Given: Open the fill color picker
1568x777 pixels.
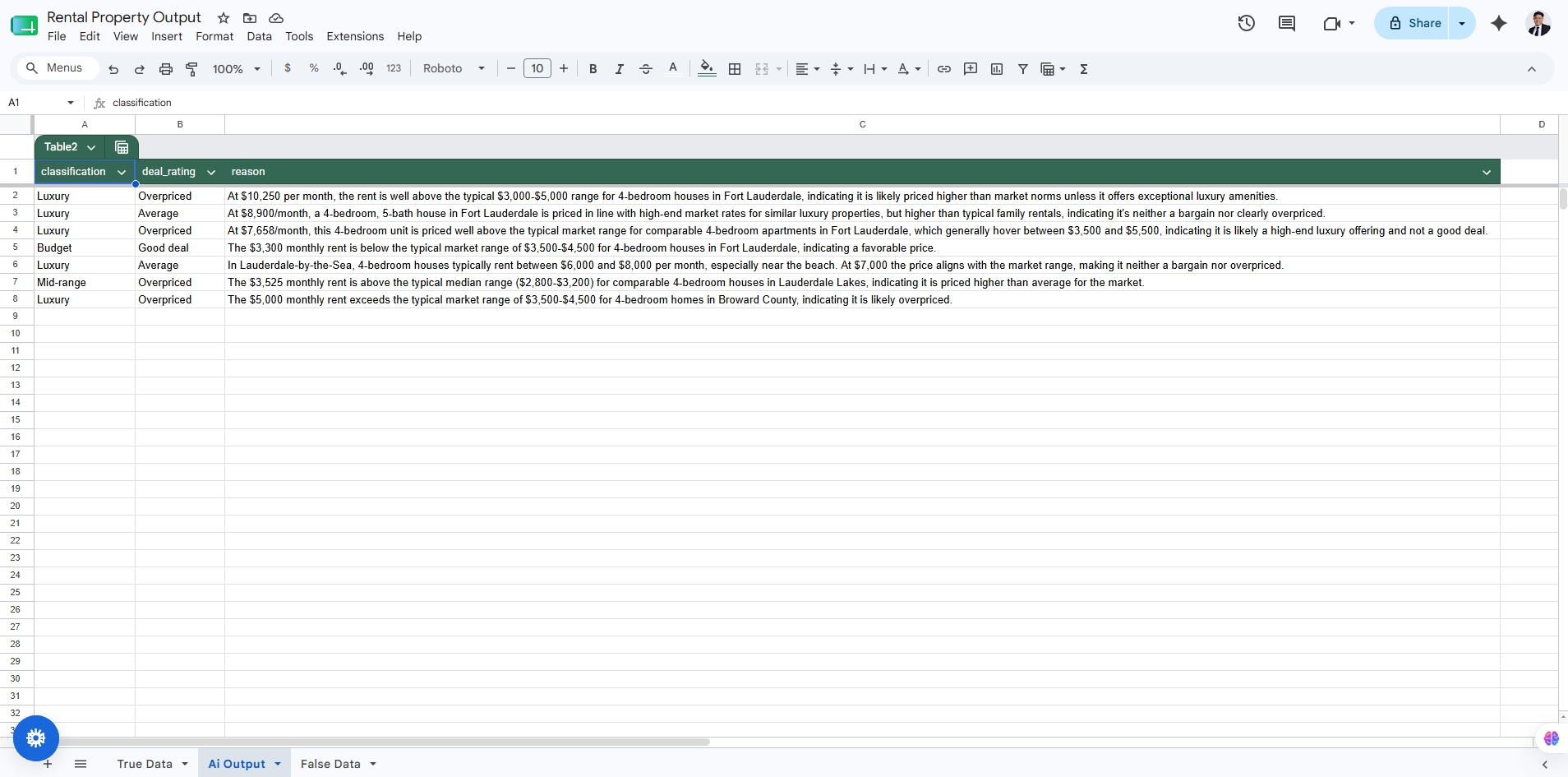Looking at the screenshot, I should pos(707,68).
